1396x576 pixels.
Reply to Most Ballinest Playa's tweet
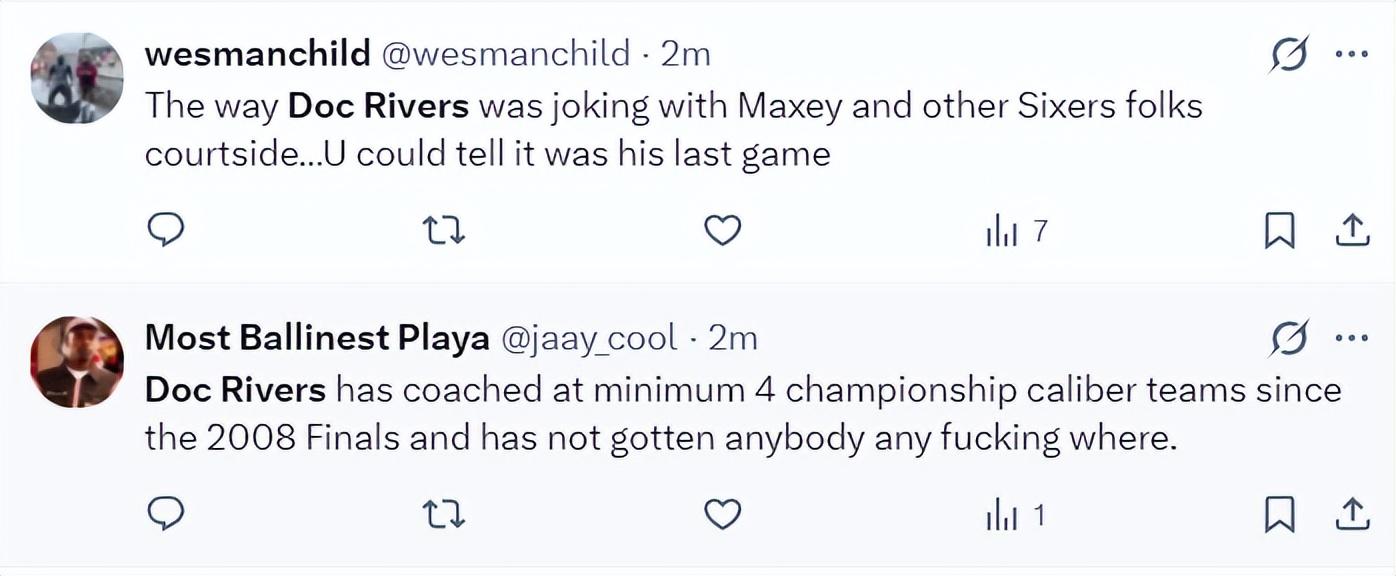click(166, 515)
